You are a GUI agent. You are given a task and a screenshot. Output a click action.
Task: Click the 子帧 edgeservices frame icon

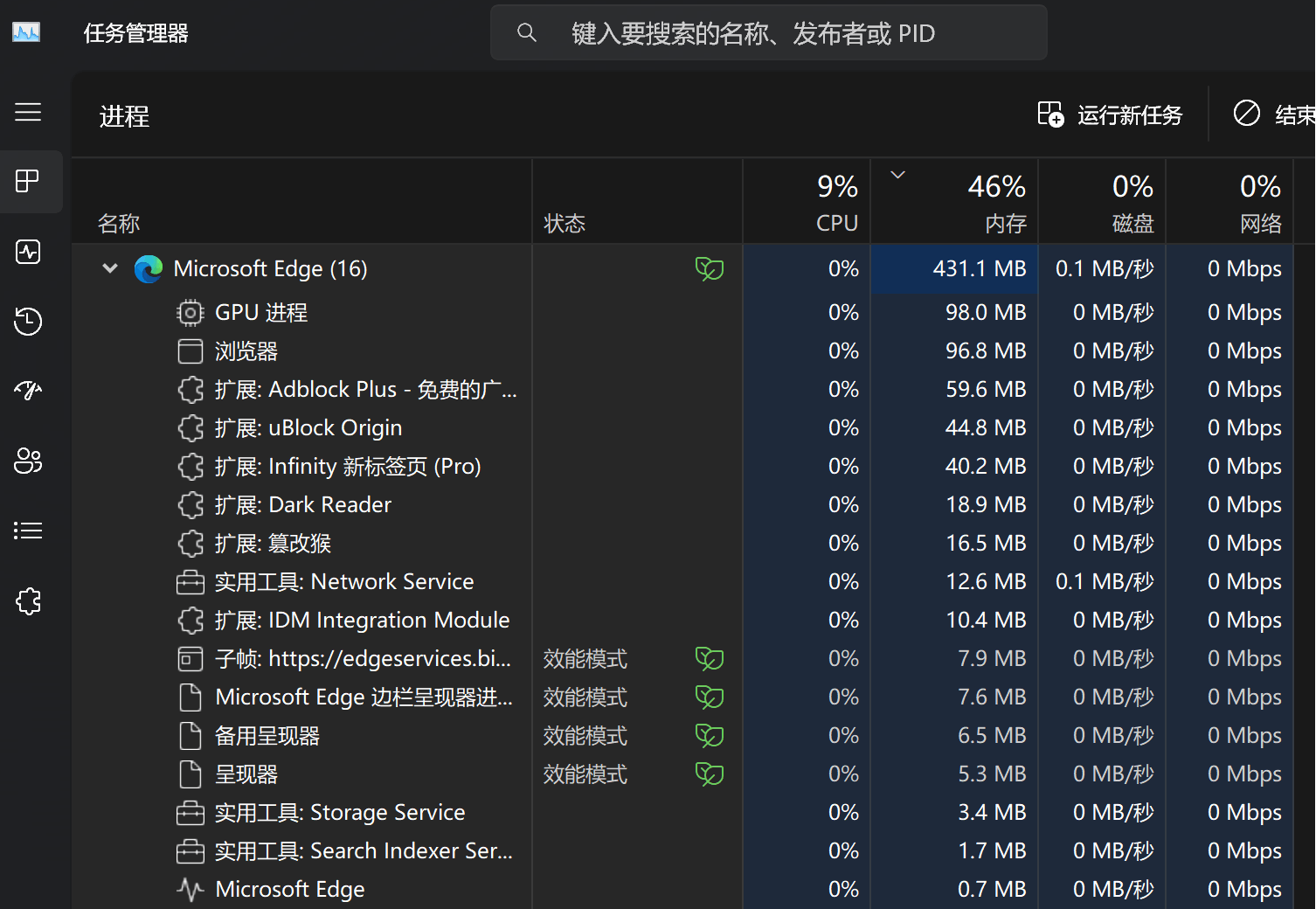[190, 659]
